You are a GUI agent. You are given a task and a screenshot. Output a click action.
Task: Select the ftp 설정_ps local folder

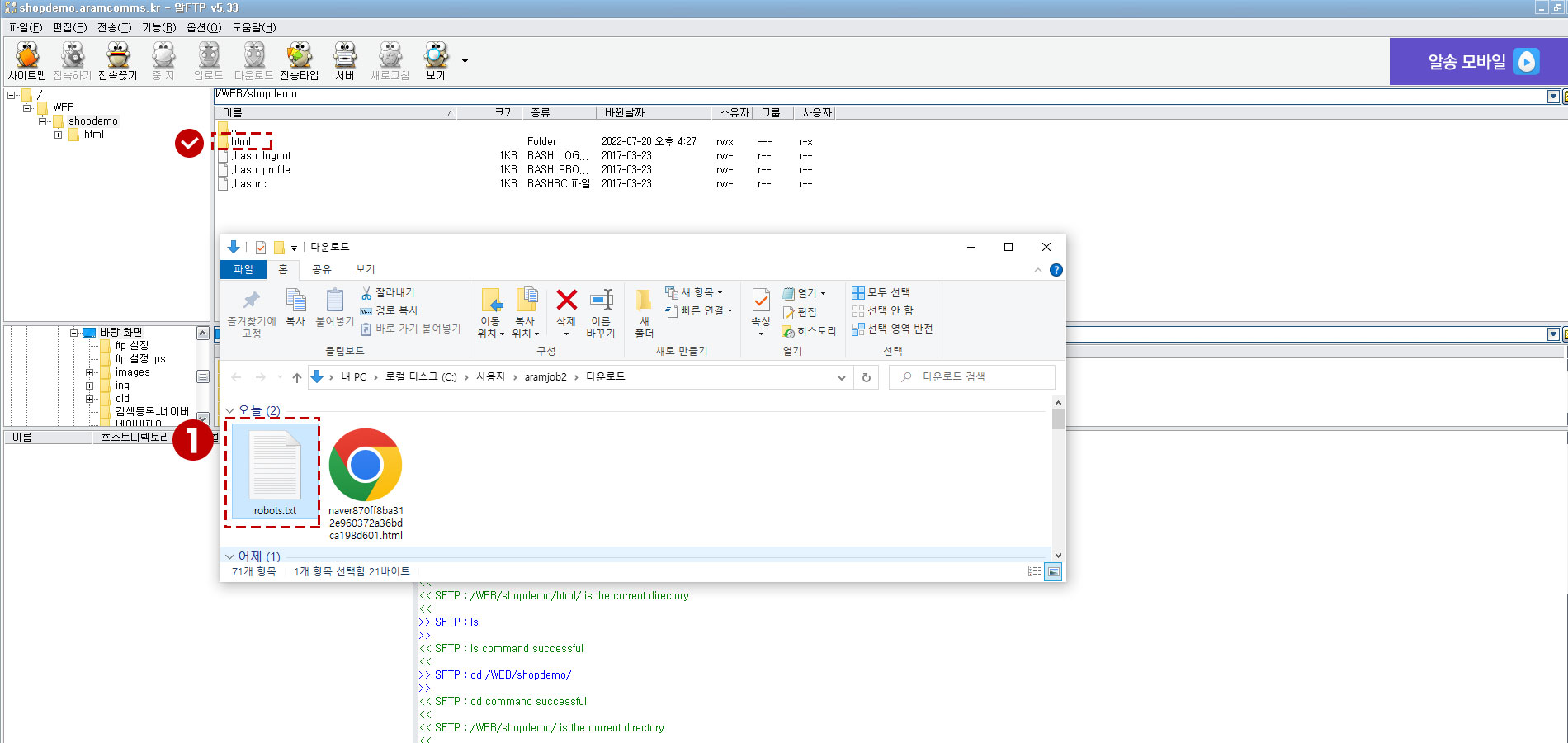(x=140, y=359)
